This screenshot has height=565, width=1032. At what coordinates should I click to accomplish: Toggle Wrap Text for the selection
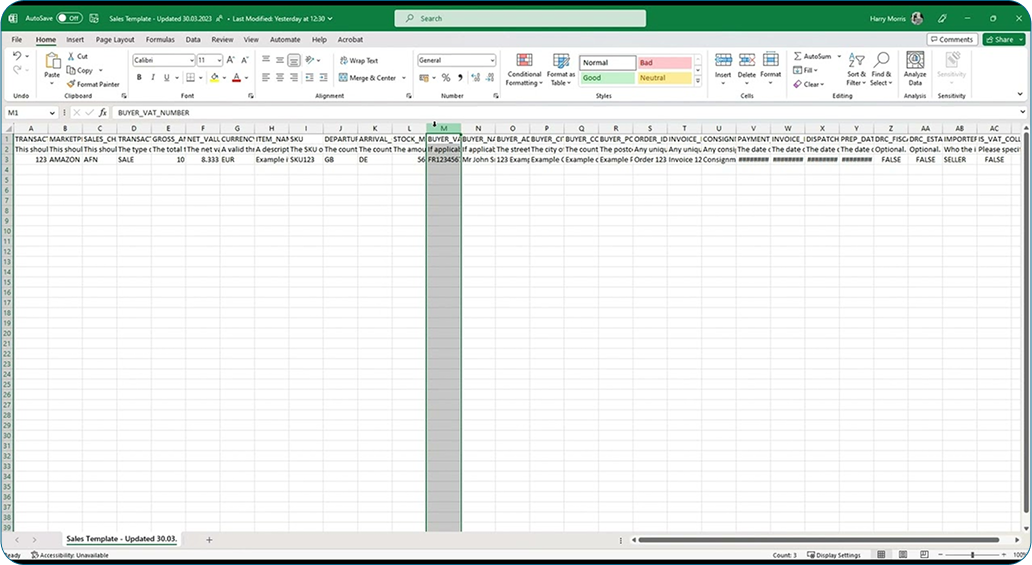[357, 61]
